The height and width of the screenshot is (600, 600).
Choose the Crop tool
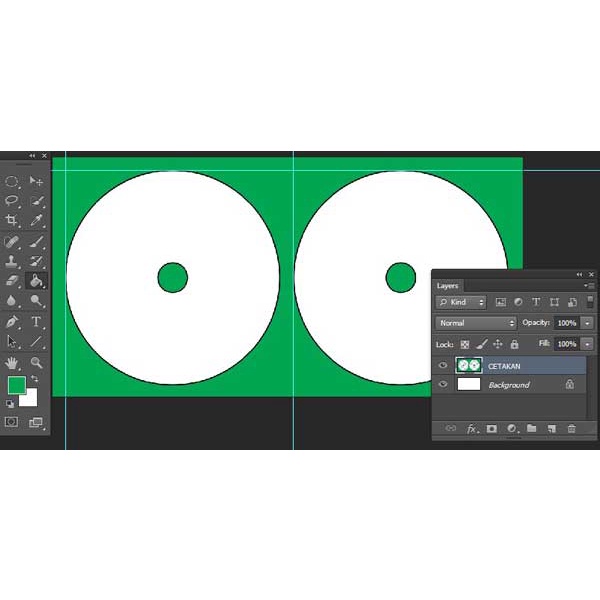13,220
